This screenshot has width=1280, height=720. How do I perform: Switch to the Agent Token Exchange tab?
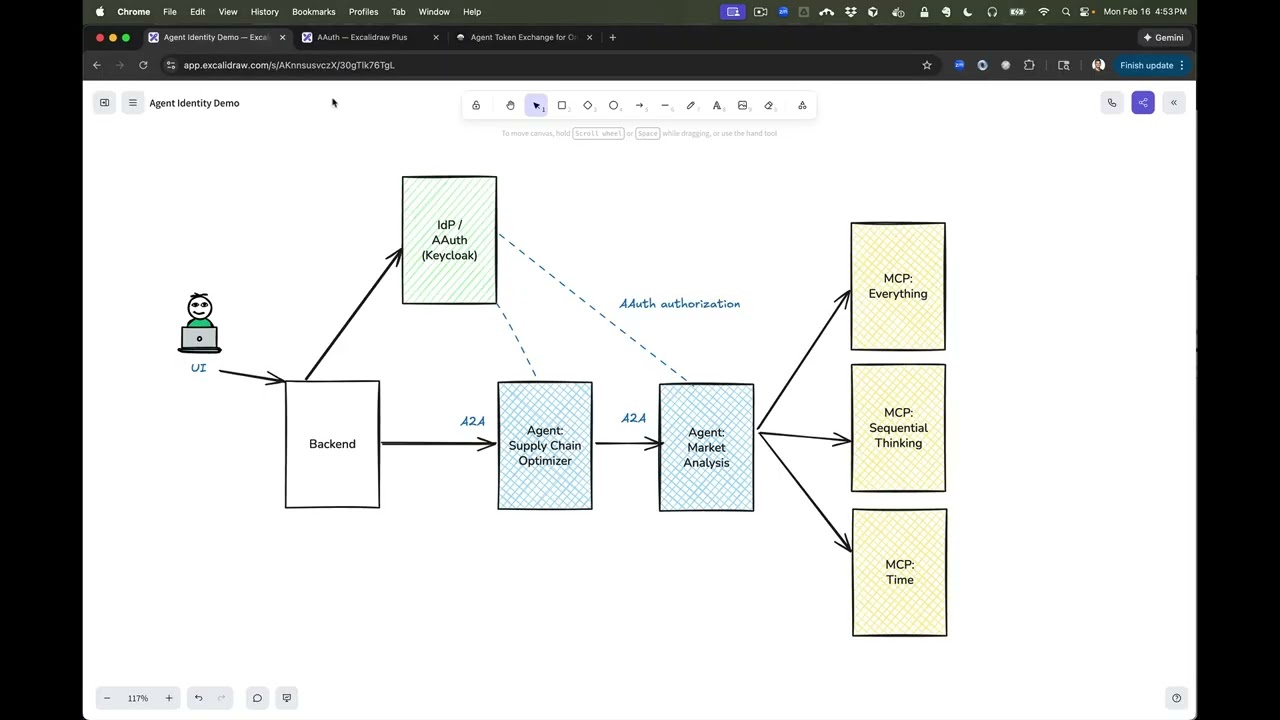click(x=524, y=37)
